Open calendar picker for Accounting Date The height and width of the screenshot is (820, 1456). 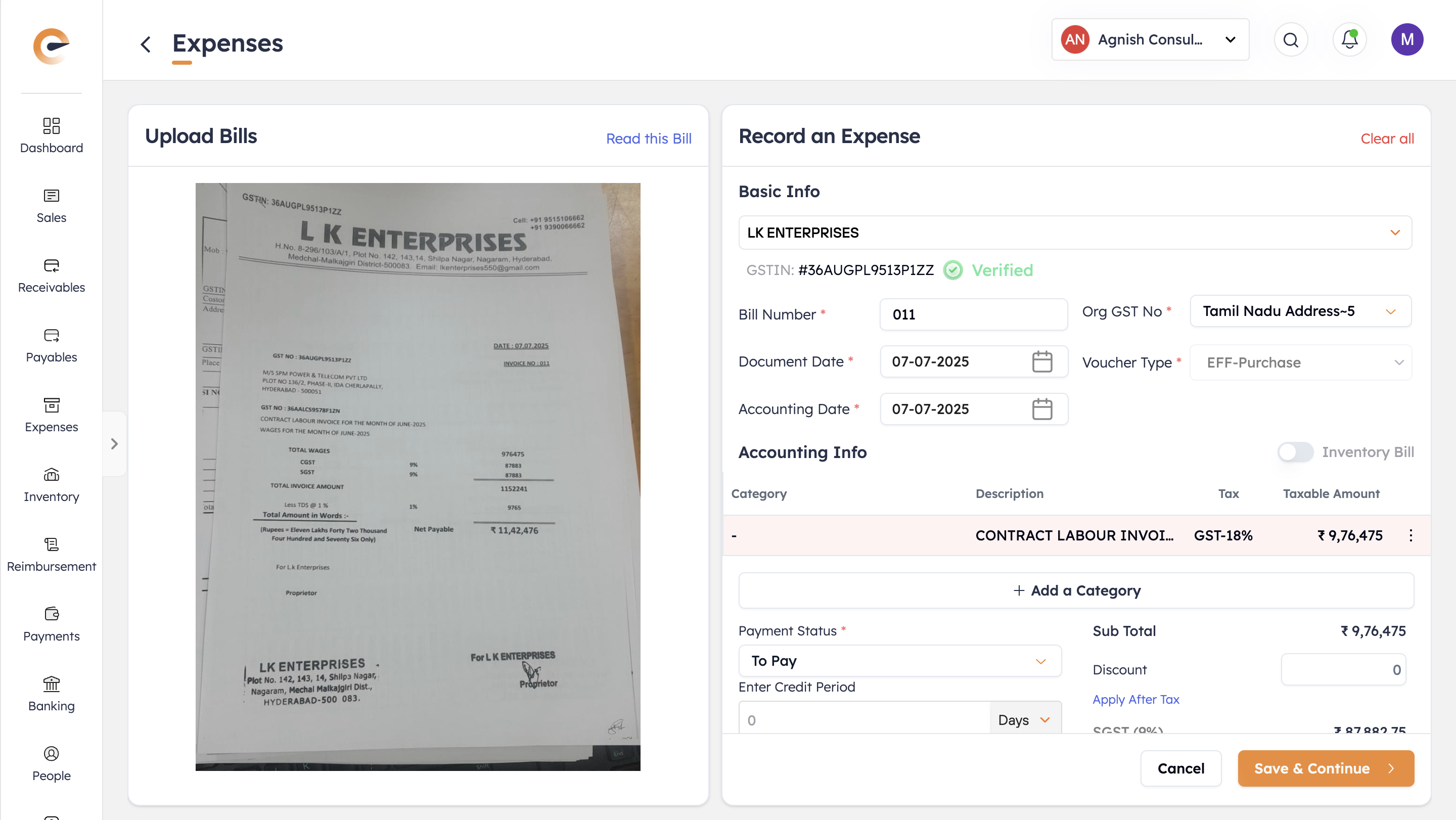(x=1041, y=409)
